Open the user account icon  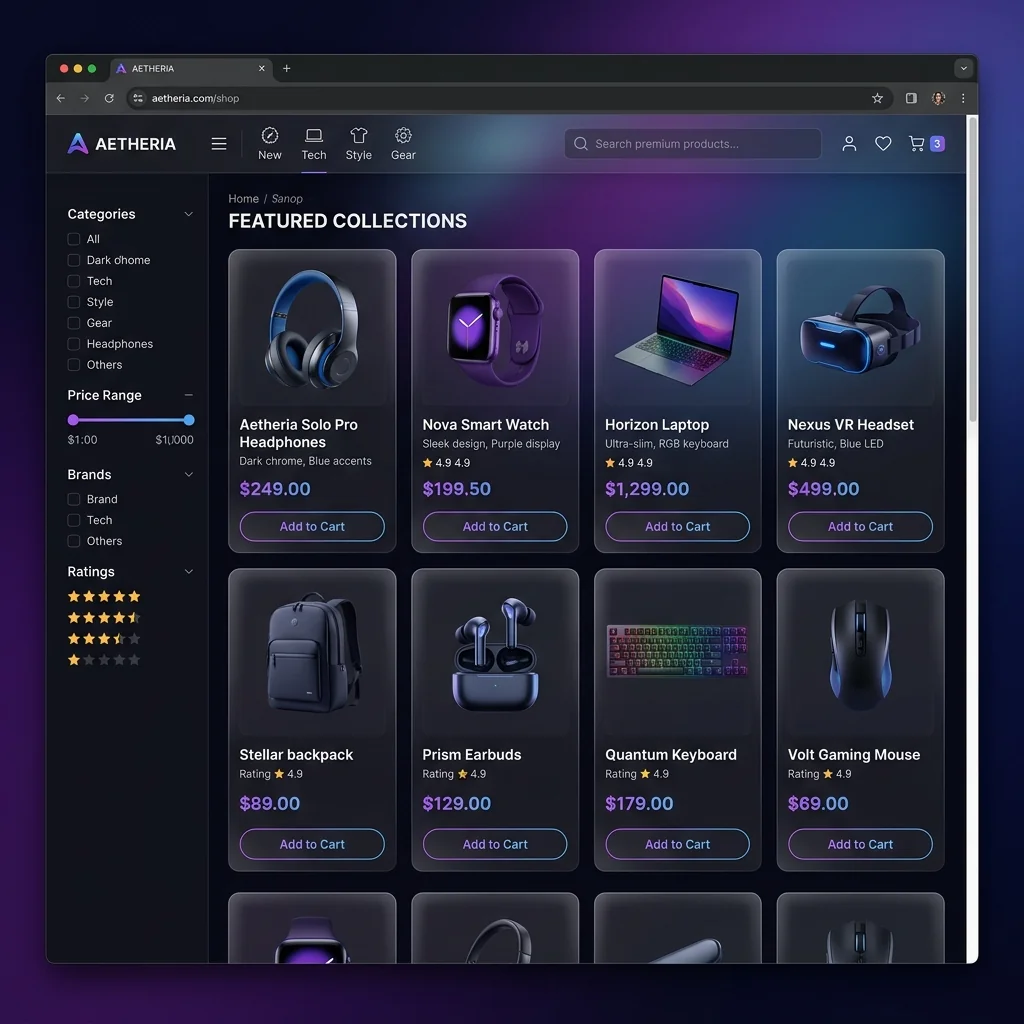coord(849,144)
